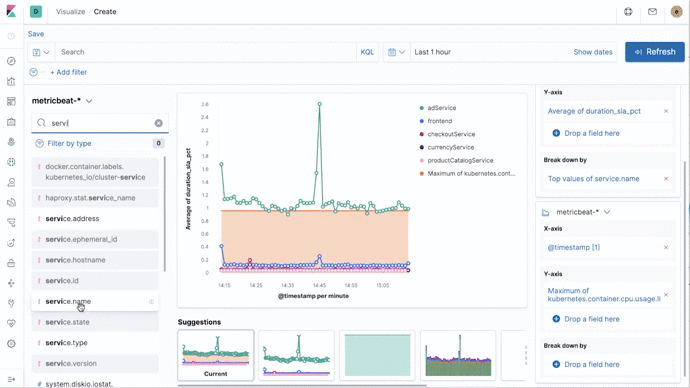Go to the Visualize breadcrumb

click(x=70, y=12)
